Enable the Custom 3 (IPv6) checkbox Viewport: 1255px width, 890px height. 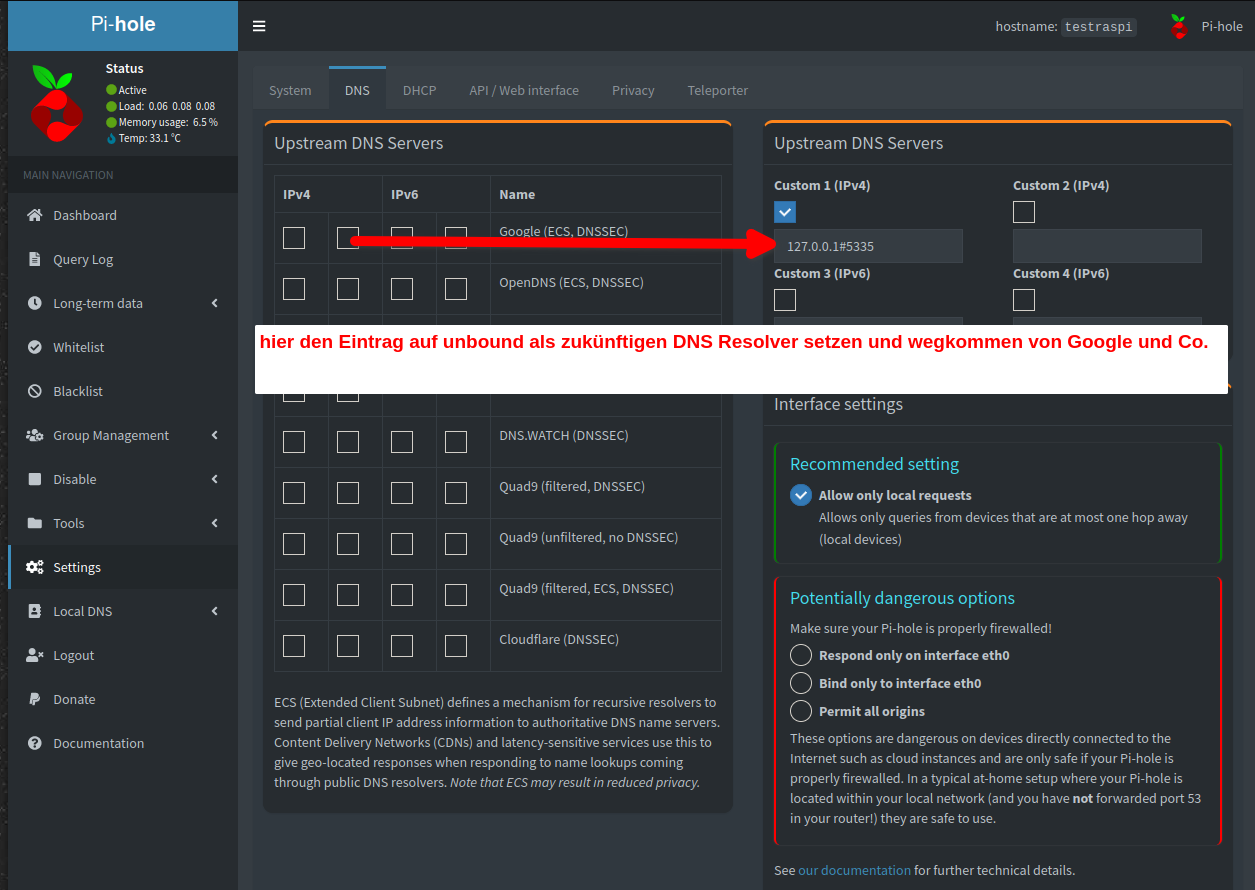[785, 300]
